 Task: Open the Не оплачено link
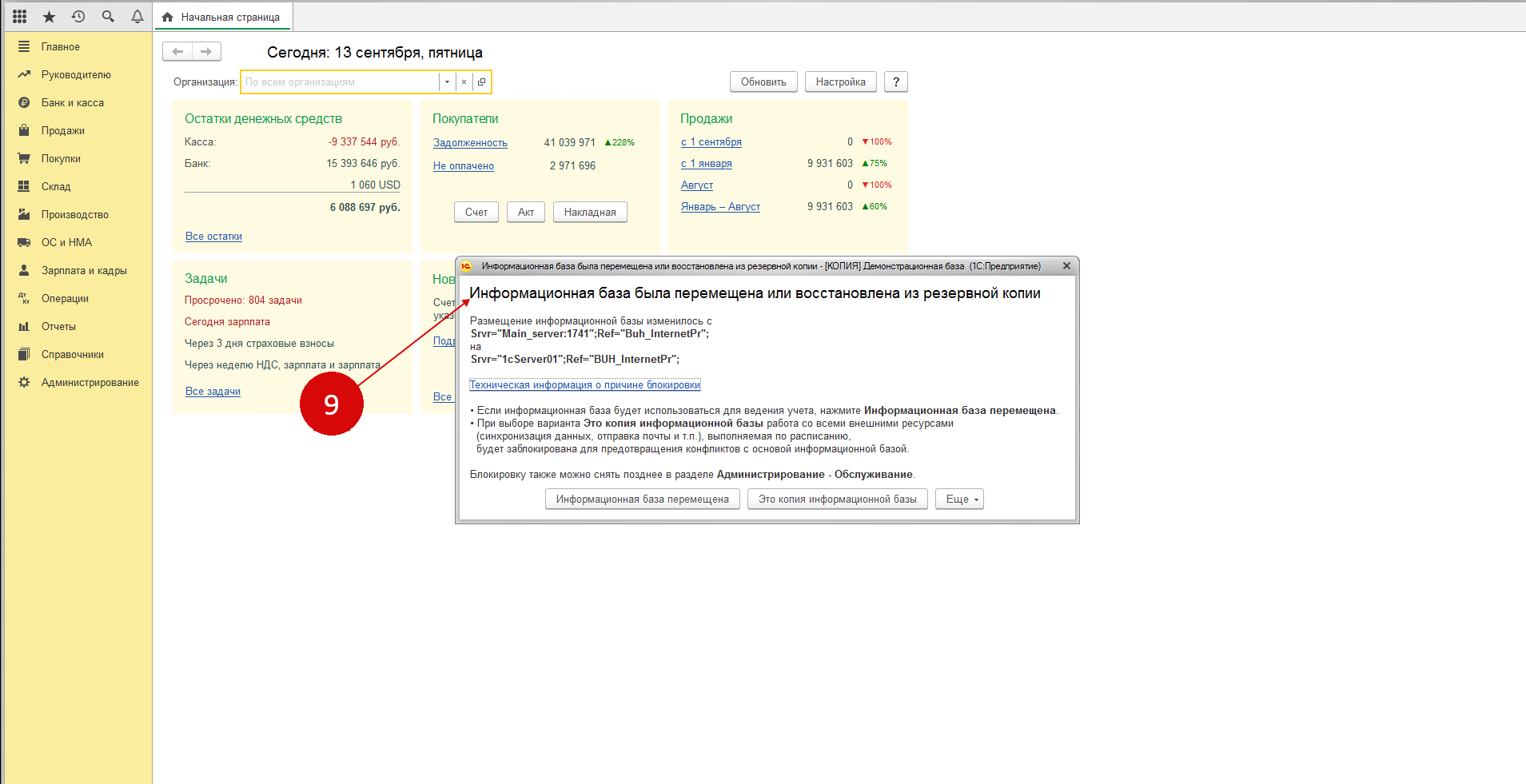point(464,165)
